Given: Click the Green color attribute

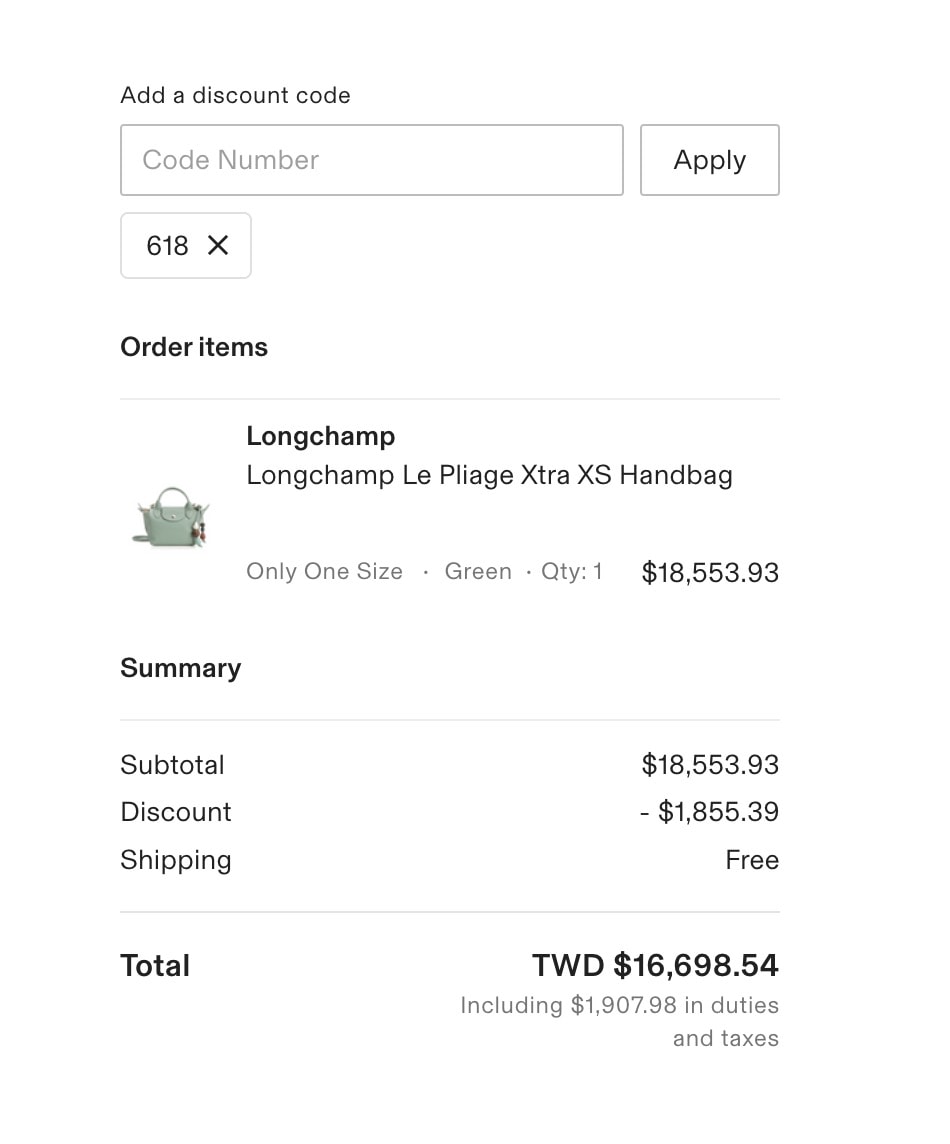Looking at the screenshot, I should click(478, 571).
